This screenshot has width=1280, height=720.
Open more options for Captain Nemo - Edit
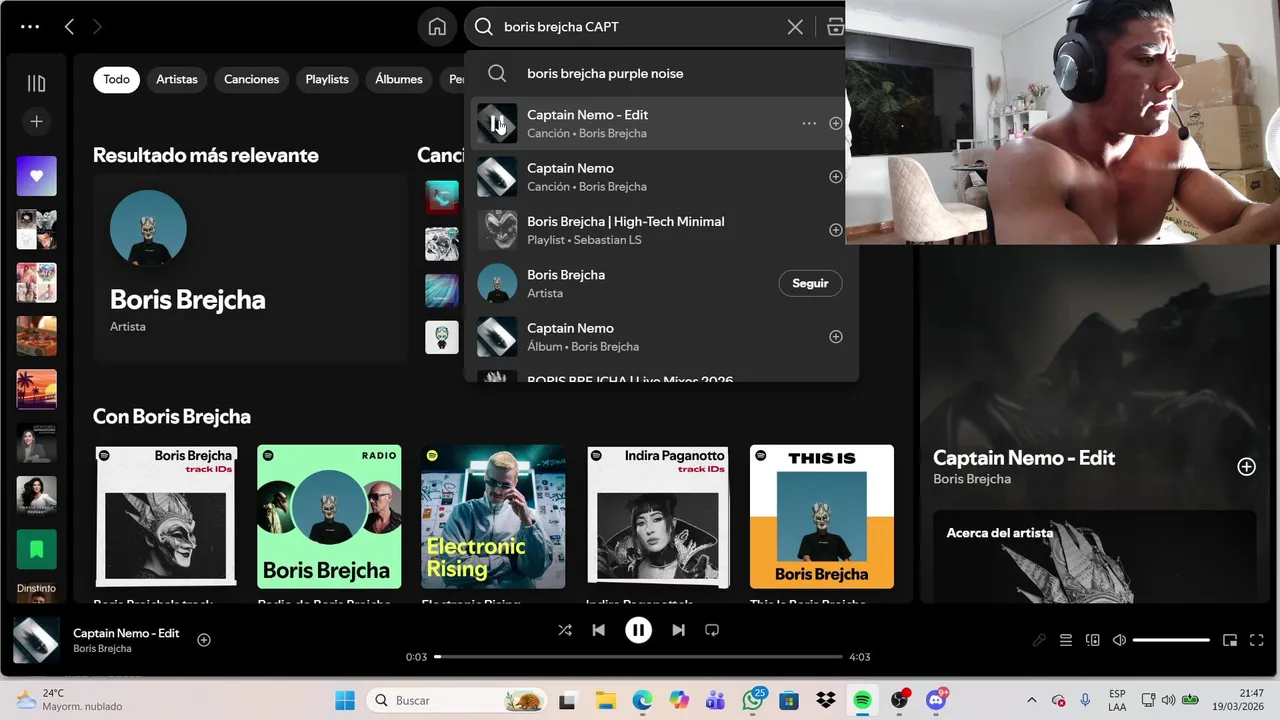pos(809,123)
